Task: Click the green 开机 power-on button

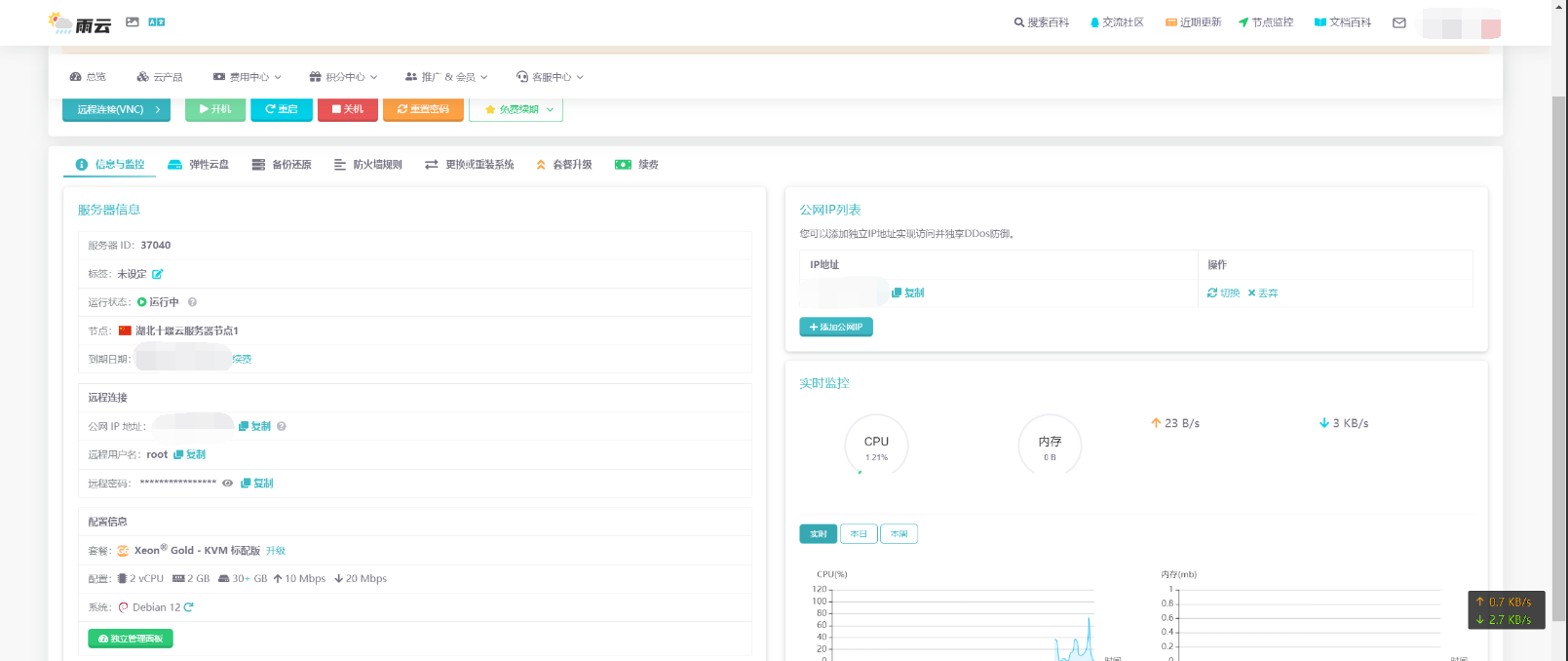Action: (215, 109)
